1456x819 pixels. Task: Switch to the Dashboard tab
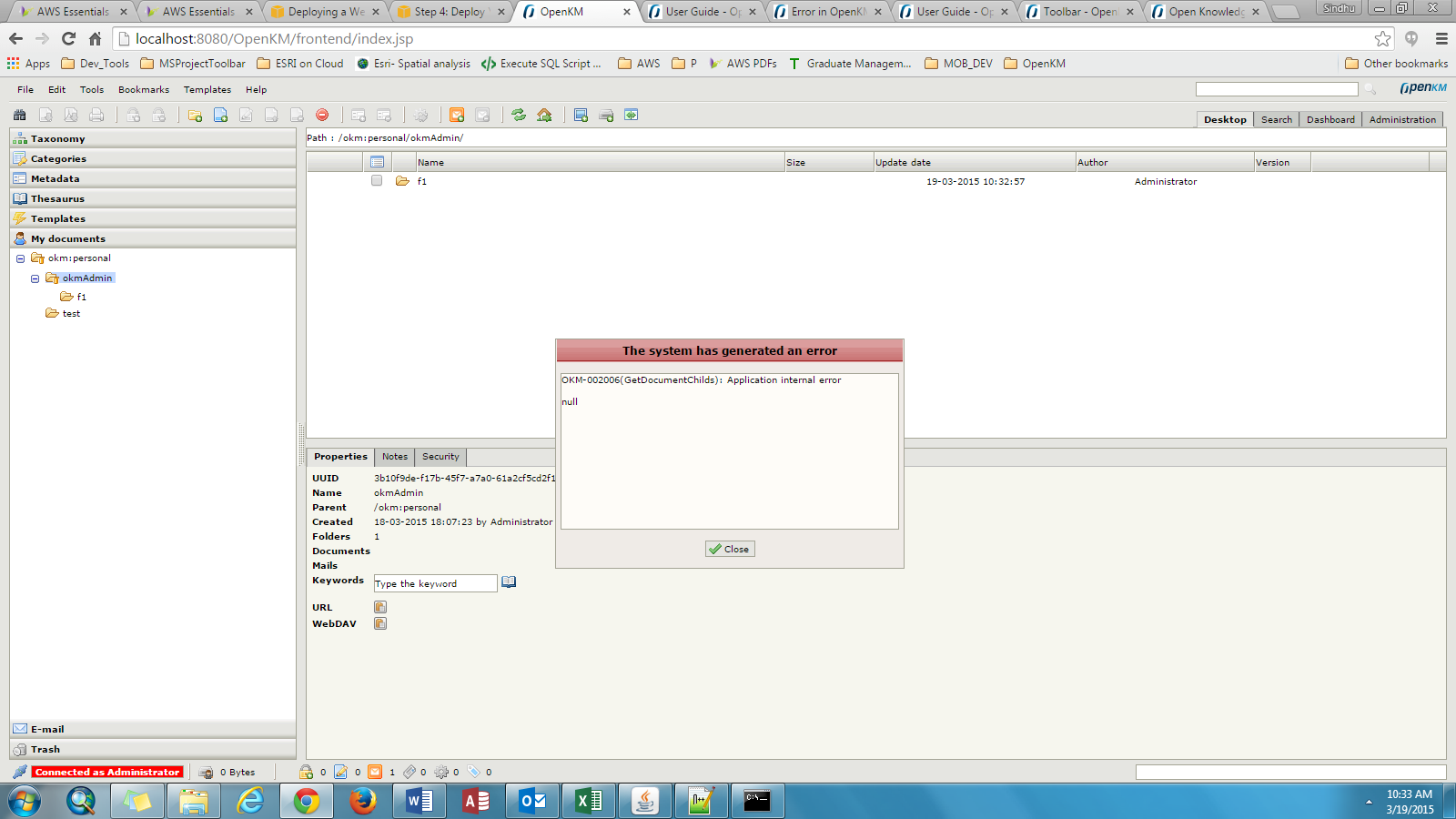click(x=1330, y=120)
